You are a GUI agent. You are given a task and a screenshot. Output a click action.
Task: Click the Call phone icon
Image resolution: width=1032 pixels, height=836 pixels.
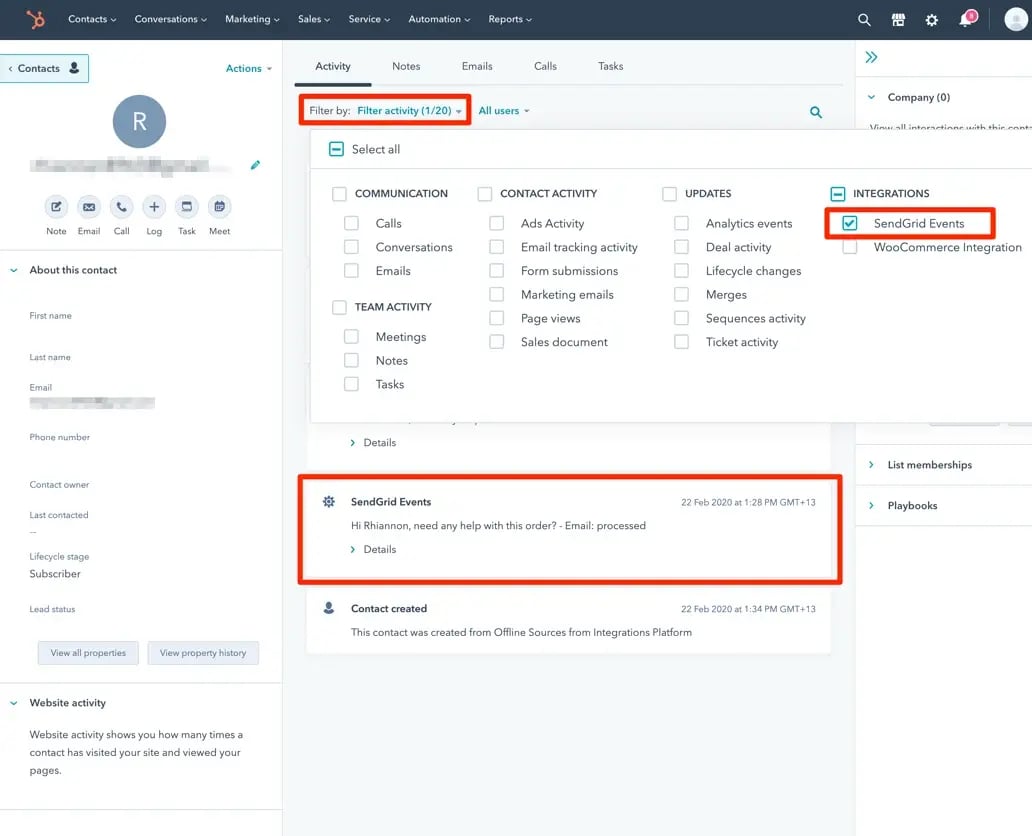[121, 207]
